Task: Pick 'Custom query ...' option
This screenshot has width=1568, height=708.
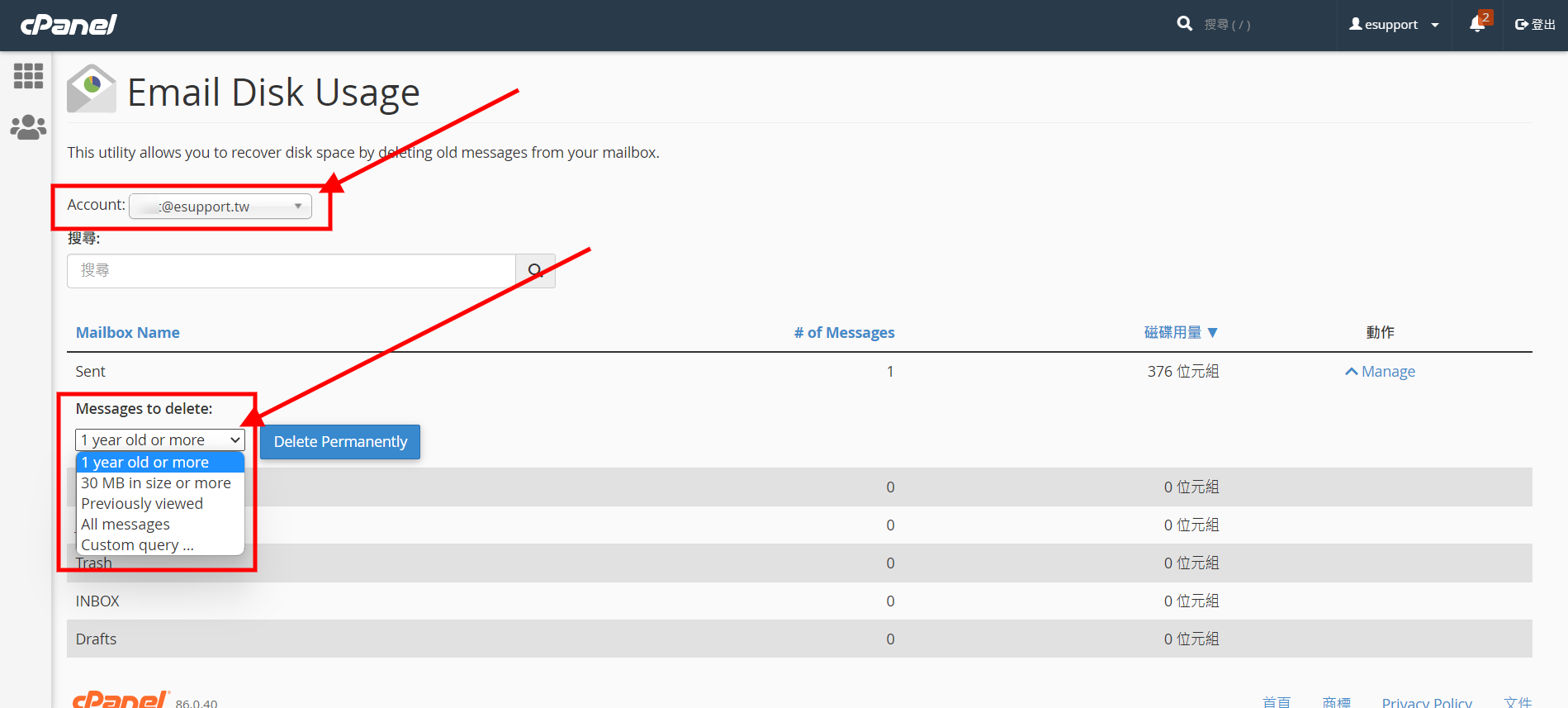Action: click(x=137, y=545)
